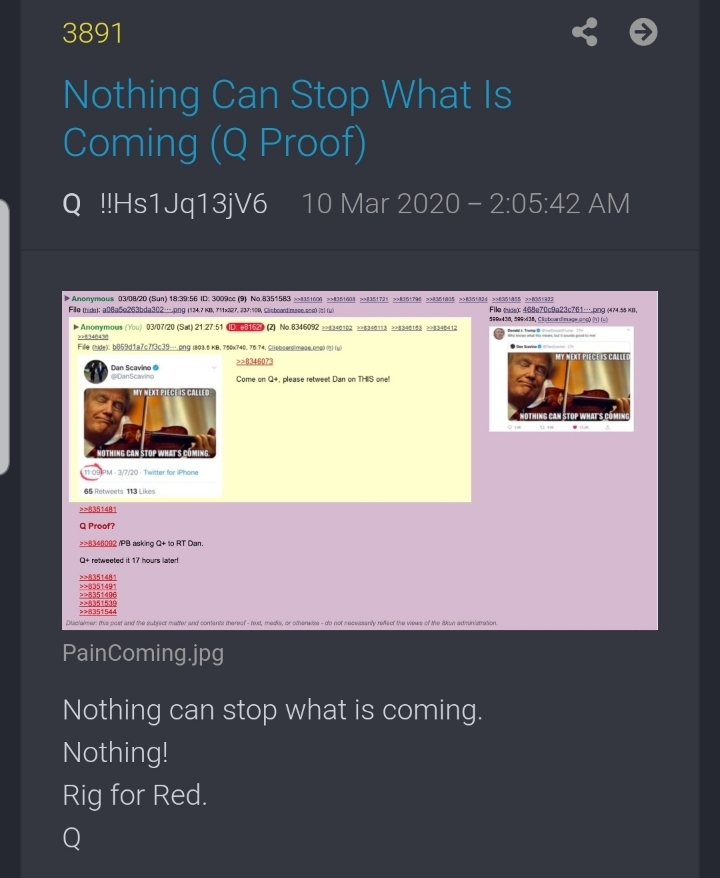Enlarge the embedded board screenshot image
This screenshot has height=878, width=720.
point(360,460)
